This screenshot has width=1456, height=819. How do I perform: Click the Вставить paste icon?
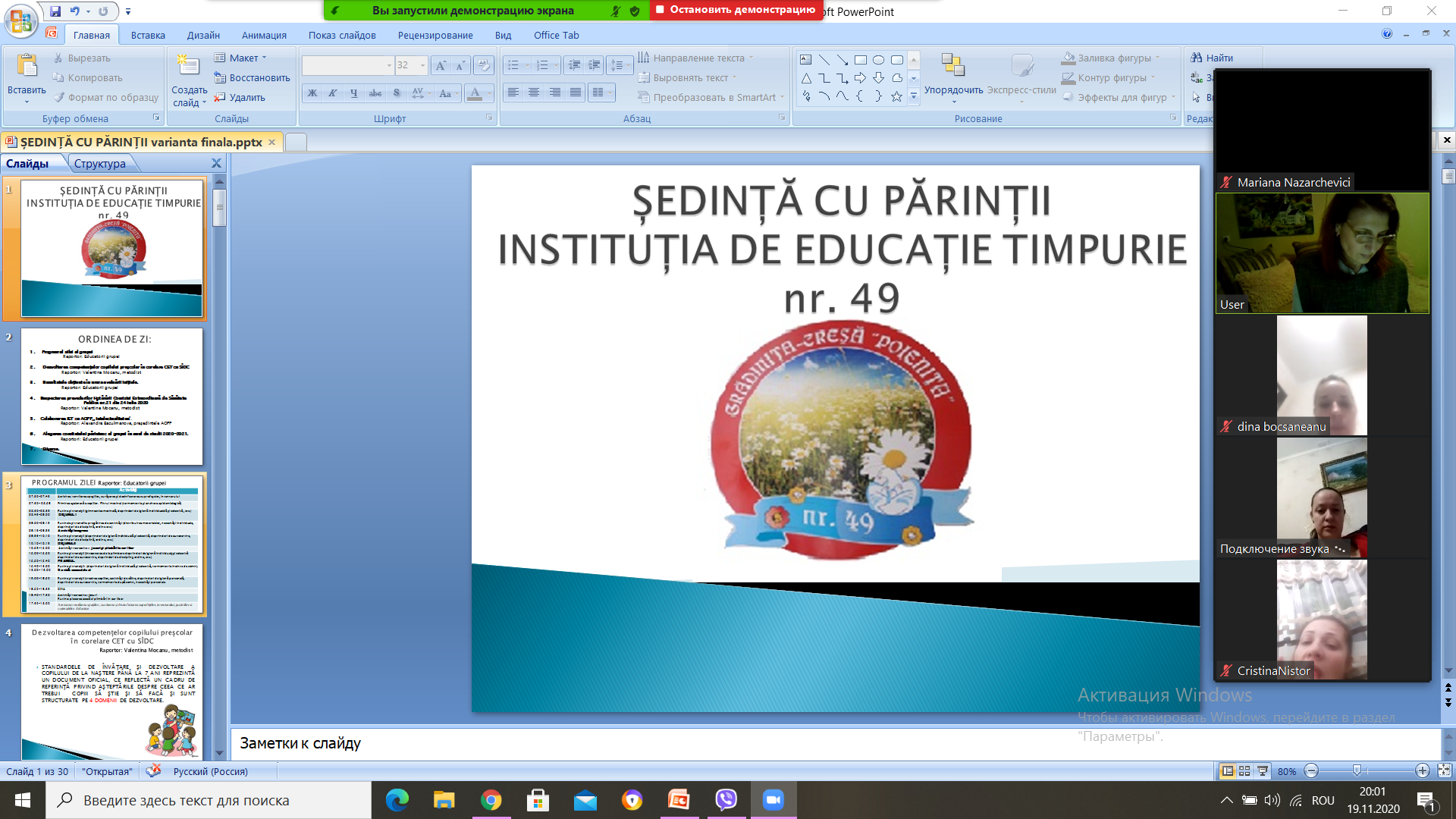pos(27,67)
